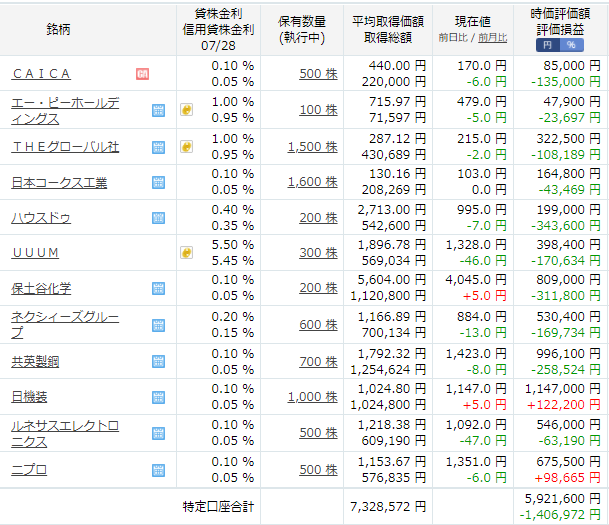Open the CAICA stock link
Image resolution: width=609 pixels, height=525 pixels.
click(x=41, y=74)
